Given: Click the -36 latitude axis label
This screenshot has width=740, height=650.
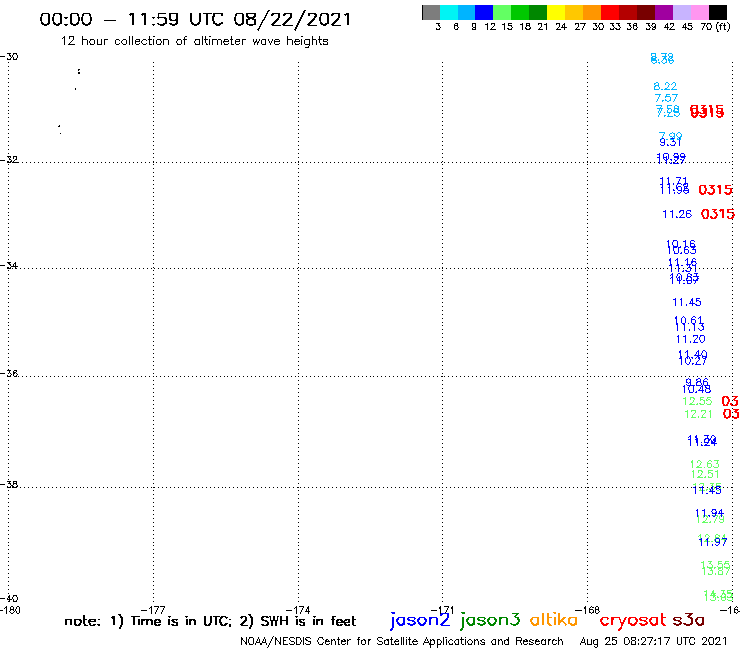Looking at the screenshot, I should pos(9,374).
